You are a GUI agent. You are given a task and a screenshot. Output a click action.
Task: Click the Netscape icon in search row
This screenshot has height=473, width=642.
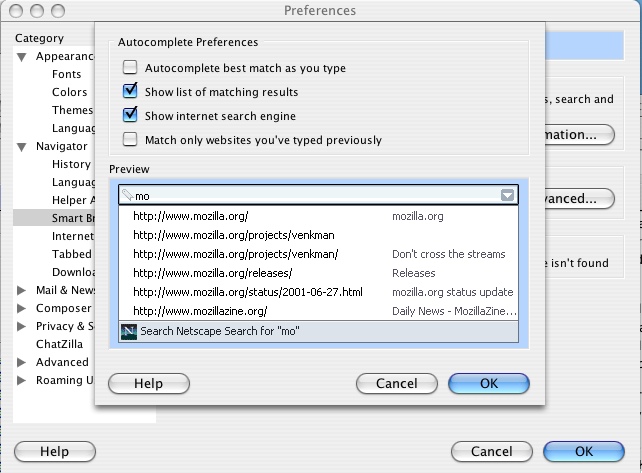pos(129,331)
